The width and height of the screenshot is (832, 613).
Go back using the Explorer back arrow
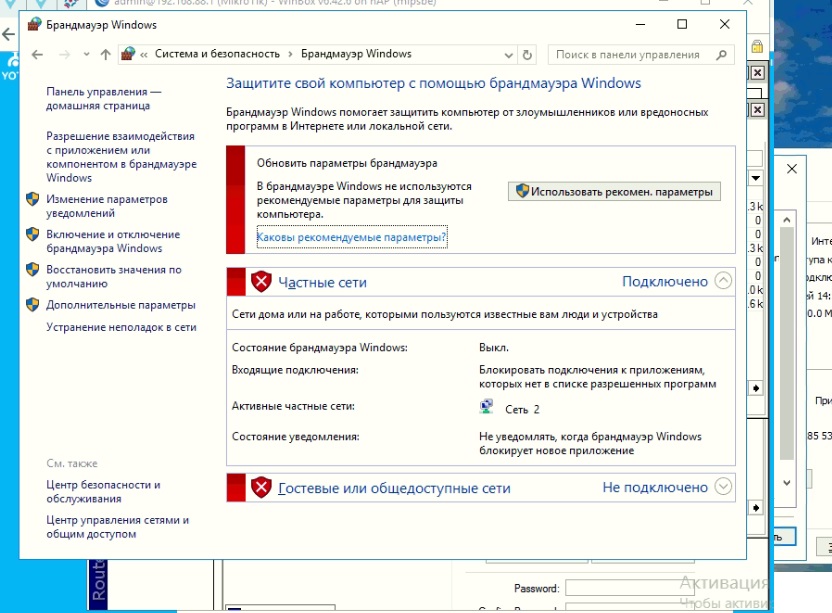[x=37, y=55]
